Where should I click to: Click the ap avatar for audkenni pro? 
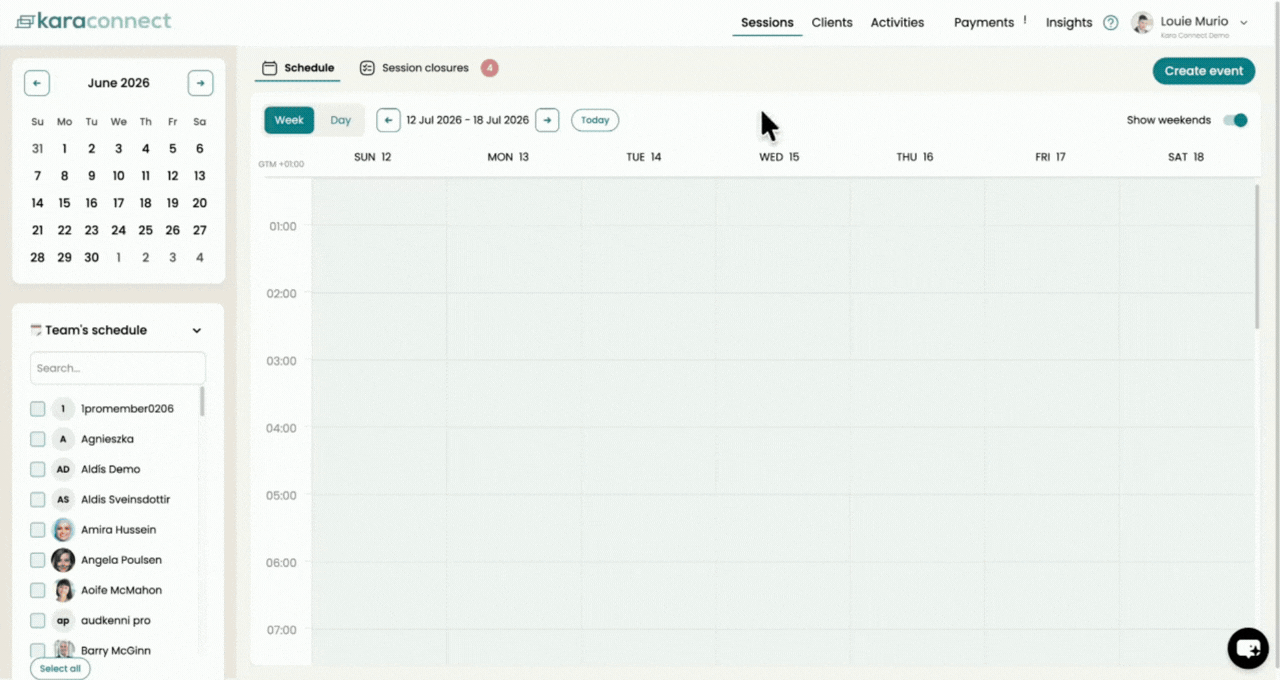tap(63, 620)
